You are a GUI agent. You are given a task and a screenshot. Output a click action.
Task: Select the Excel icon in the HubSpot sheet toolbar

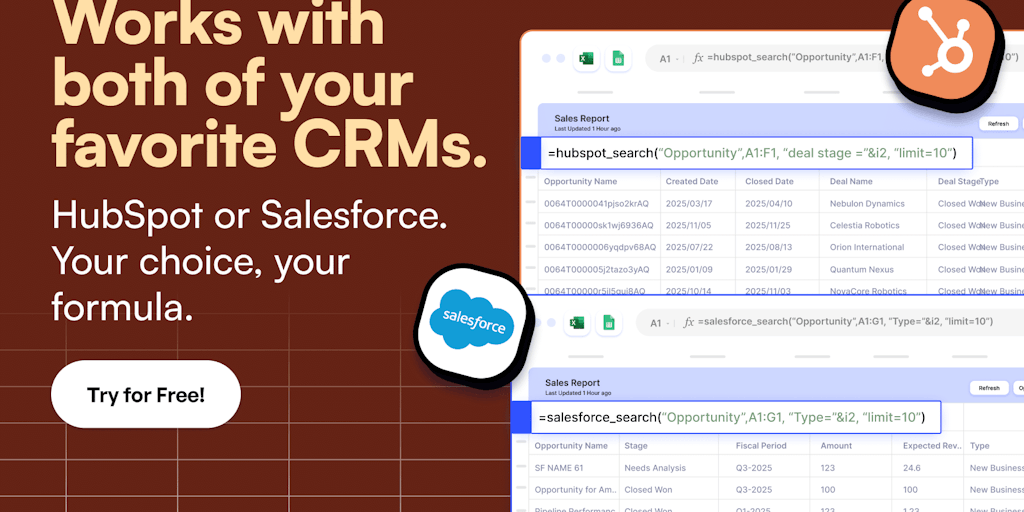[x=586, y=59]
